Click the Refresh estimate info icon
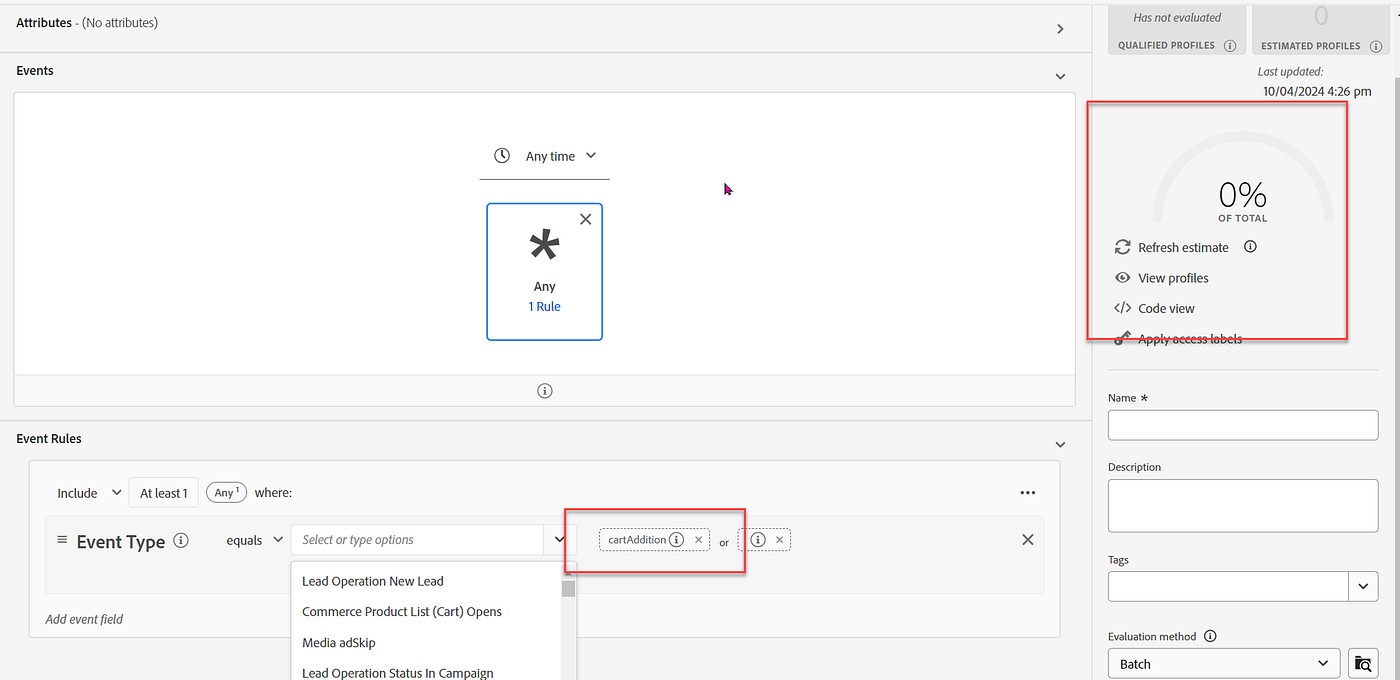 tap(1250, 247)
